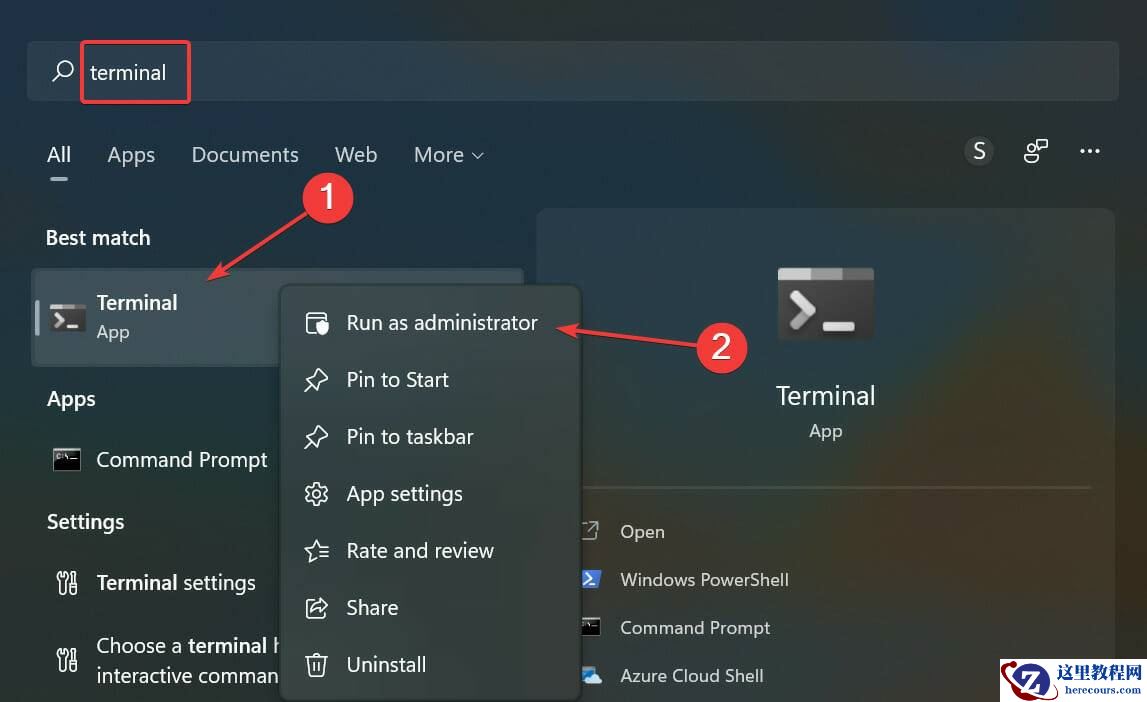Select the Run as administrator shield icon
Image resolution: width=1147 pixels, height=702 pixels.
pyautogui.click(x=316, y=323)
